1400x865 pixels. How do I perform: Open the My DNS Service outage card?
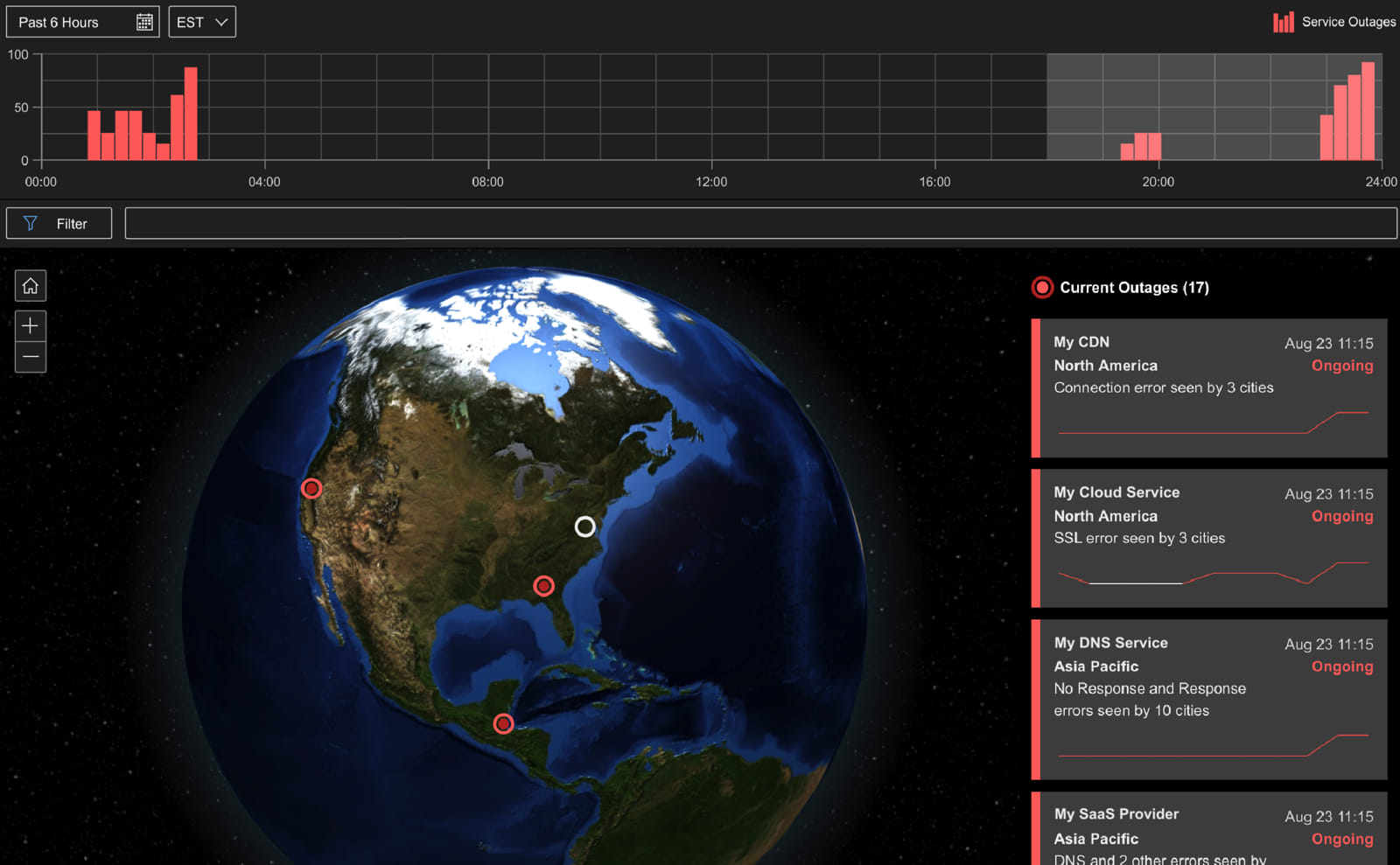pyautogui.click(x=1209, y=700)
